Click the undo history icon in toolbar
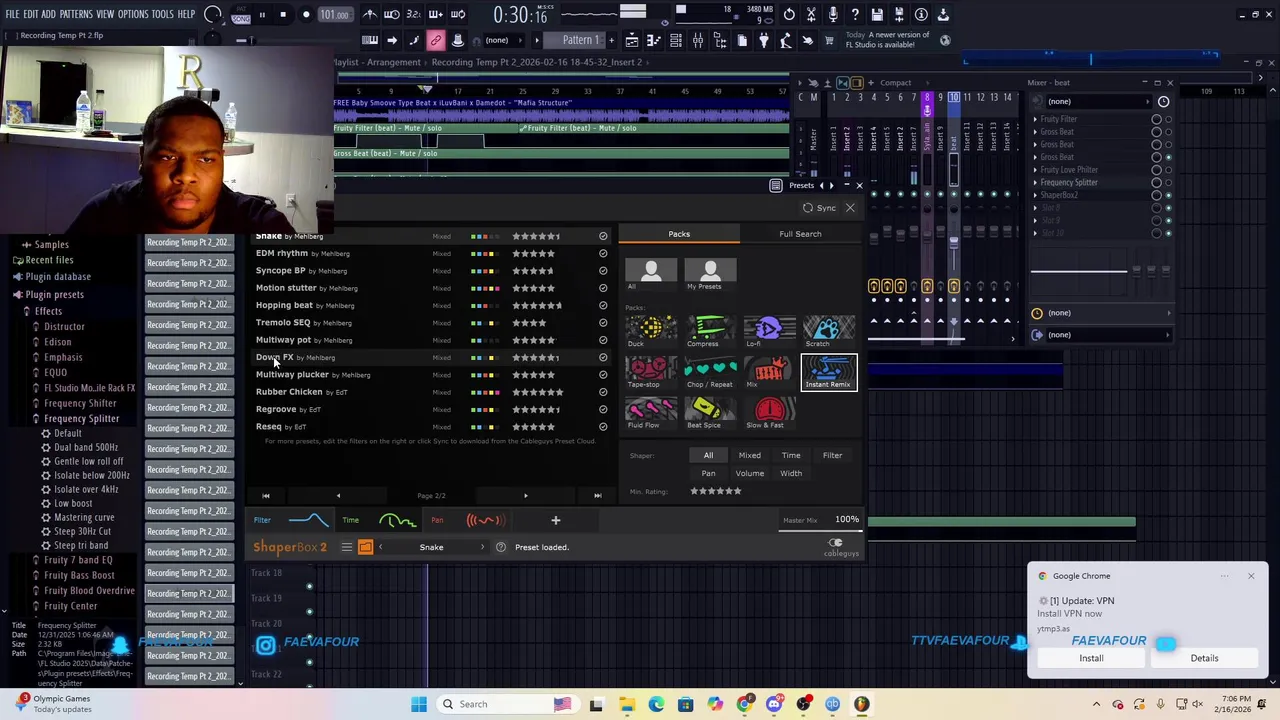 (789, 14)
